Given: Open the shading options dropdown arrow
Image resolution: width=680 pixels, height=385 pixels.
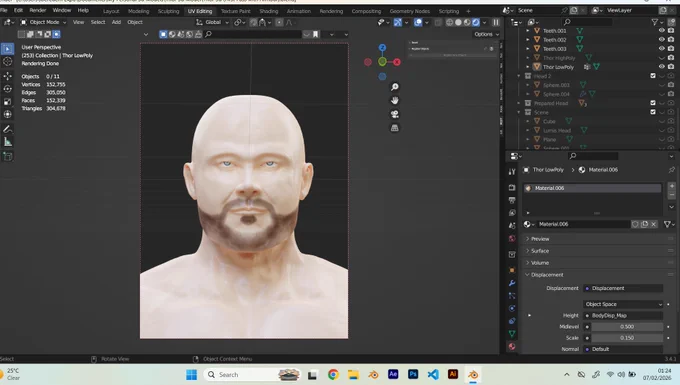Looking at the screenshot, I should [x=485, y=22].
